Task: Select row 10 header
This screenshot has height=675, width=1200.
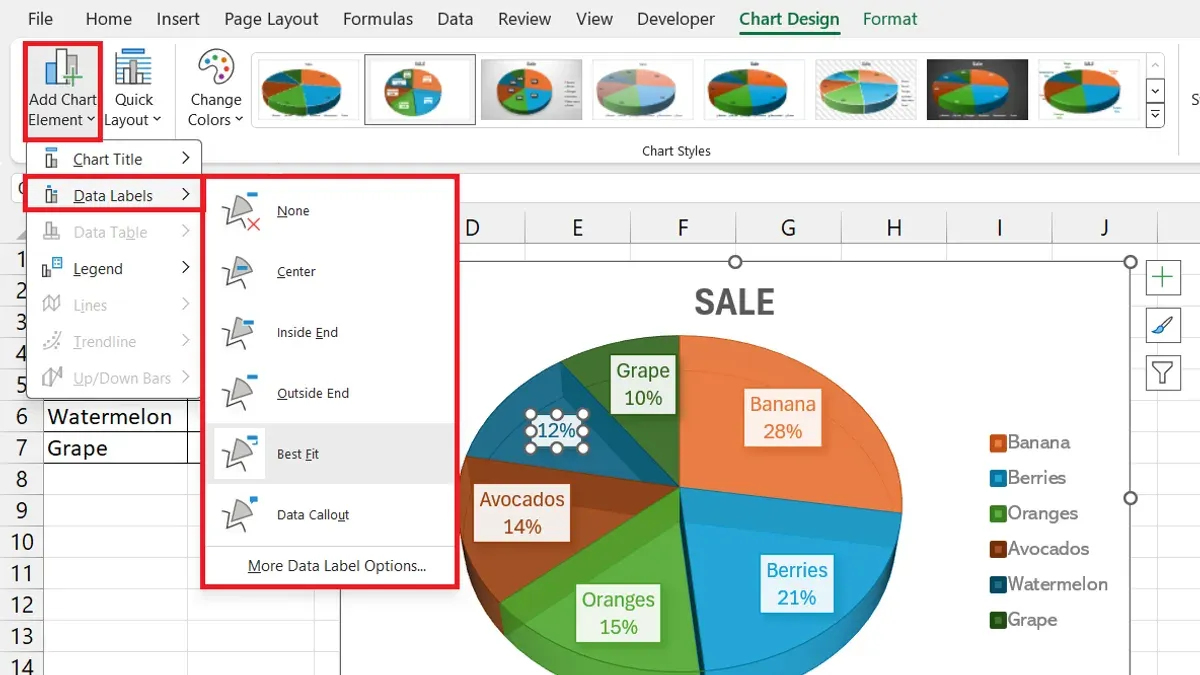Action: 21,542
